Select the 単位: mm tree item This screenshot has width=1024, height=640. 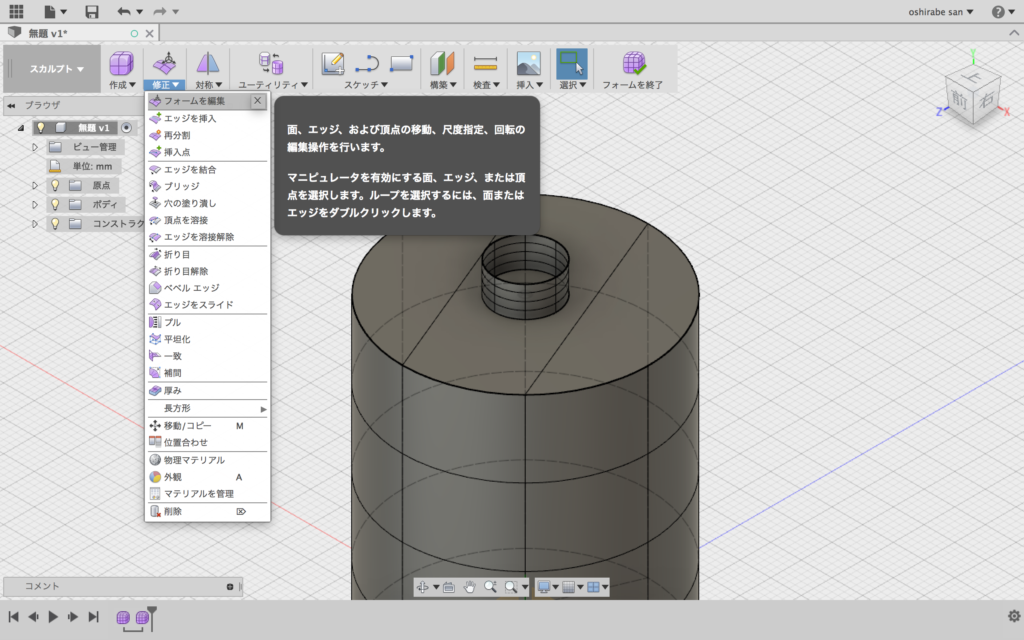[82, 167]
